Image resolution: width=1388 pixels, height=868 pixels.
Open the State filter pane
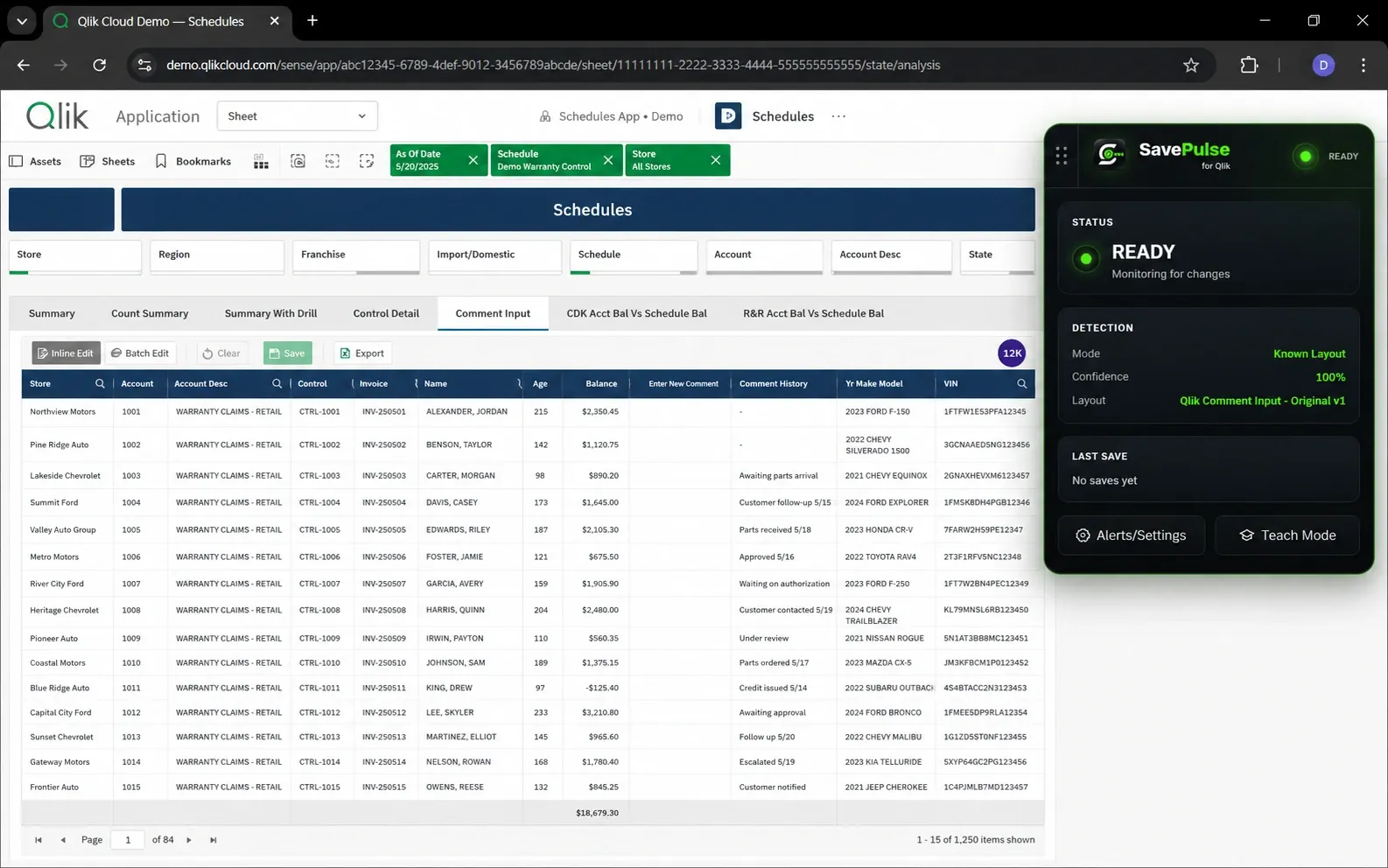click(997, 256)
